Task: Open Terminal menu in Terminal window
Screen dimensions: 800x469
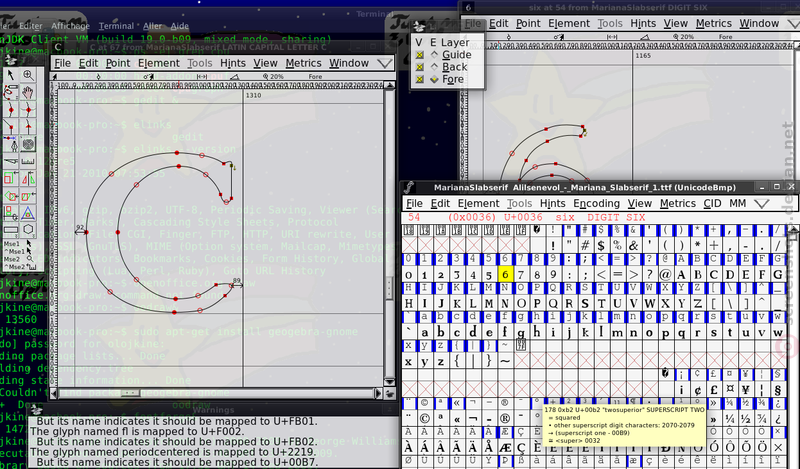Action: coord(116,26)
